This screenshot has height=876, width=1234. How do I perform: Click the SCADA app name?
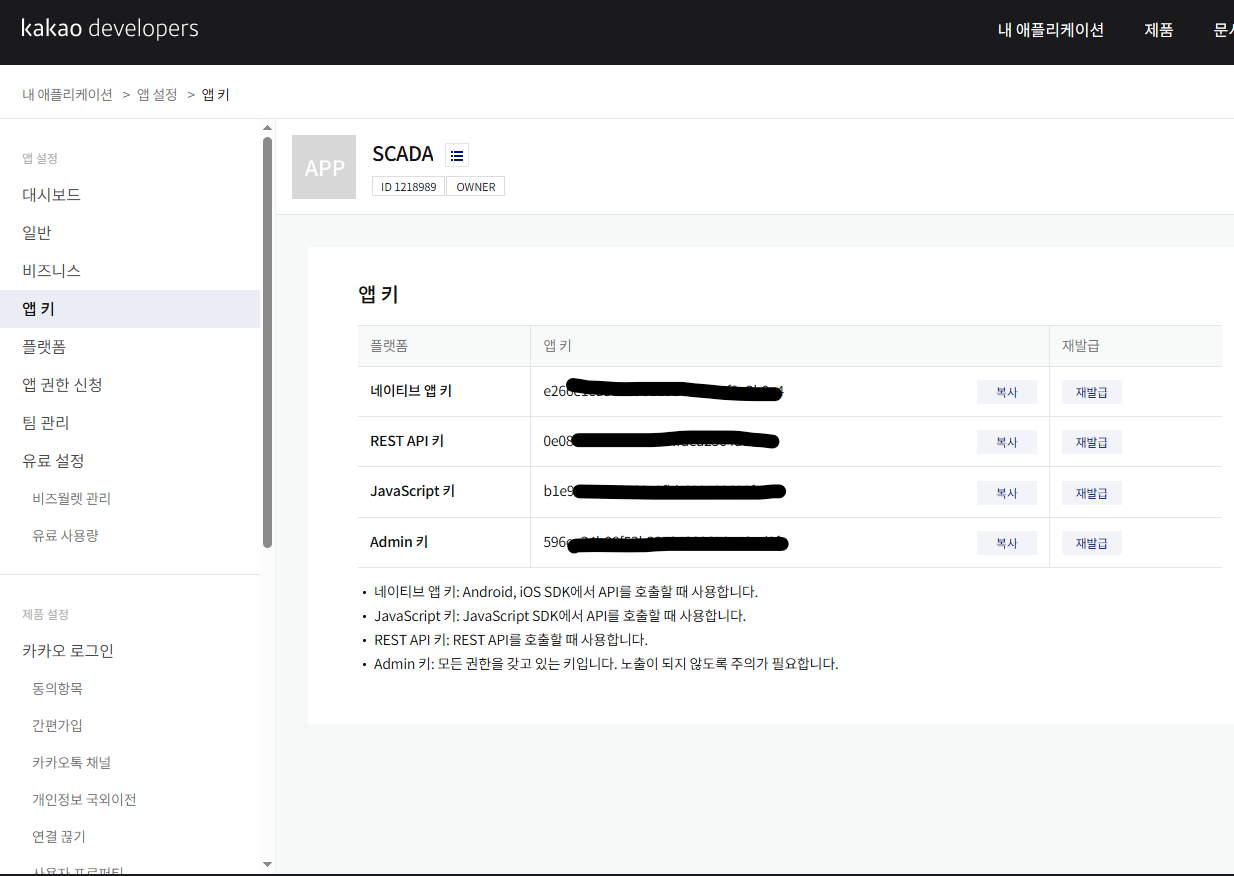(x=403, y=154)
